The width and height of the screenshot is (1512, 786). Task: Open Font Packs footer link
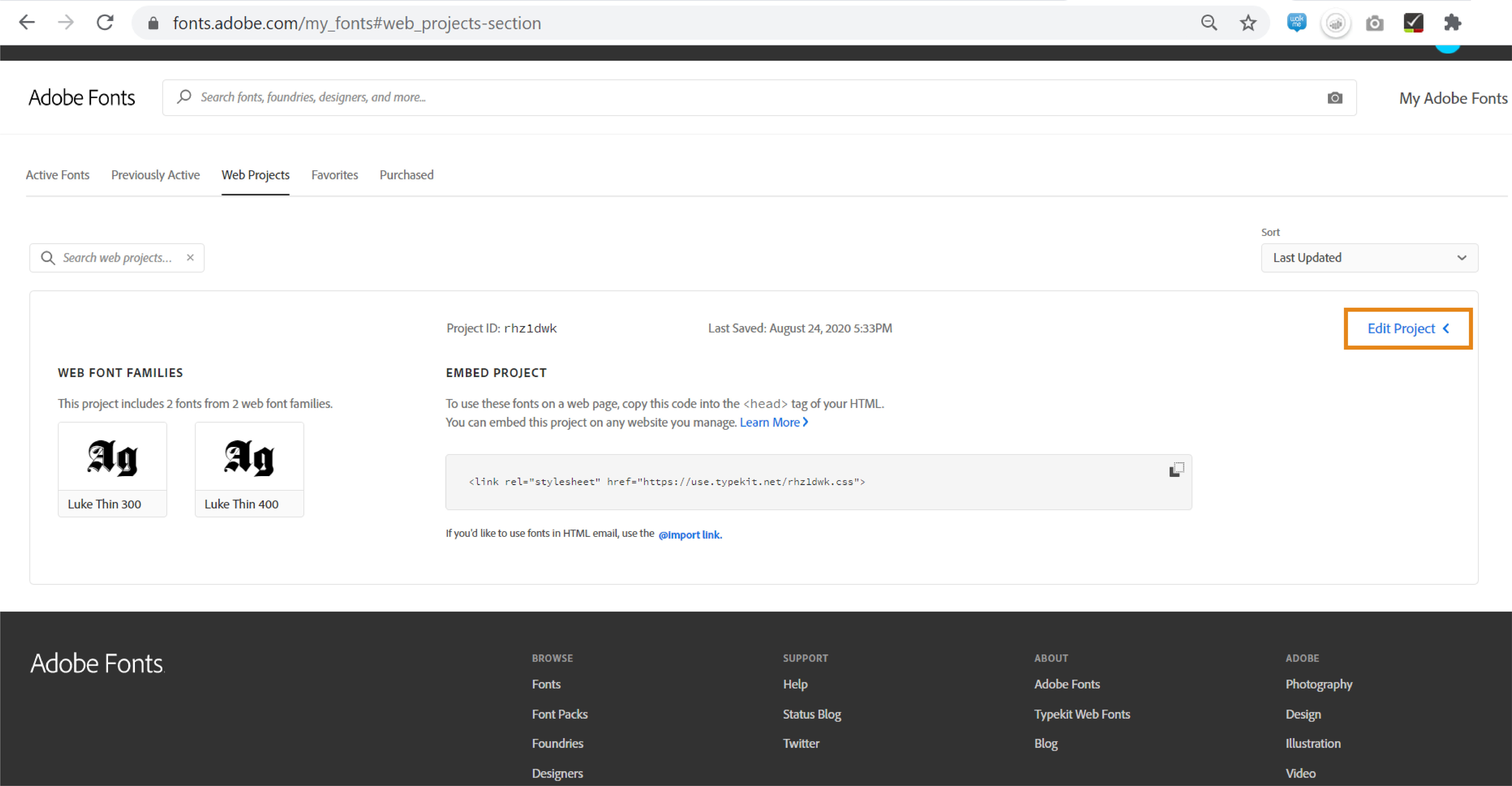tap(559, 714)
